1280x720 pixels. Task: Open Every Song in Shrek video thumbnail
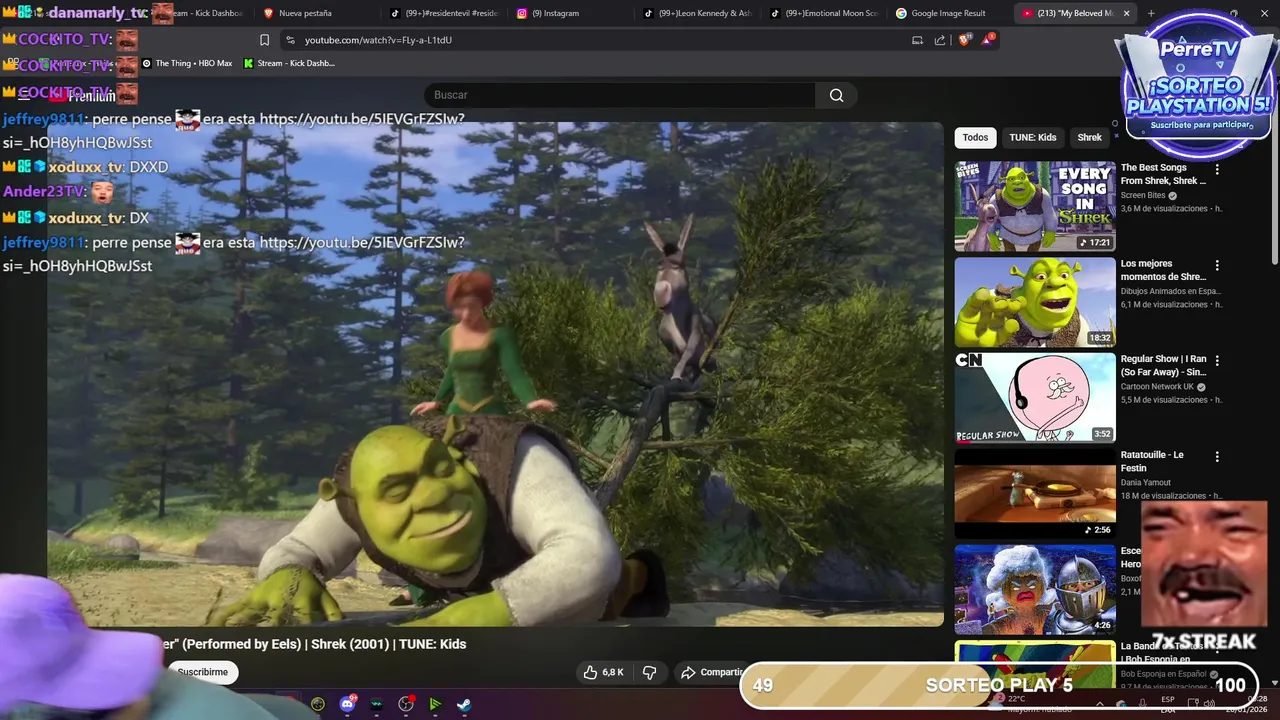pyautogui.click(x=1035, y=206)
